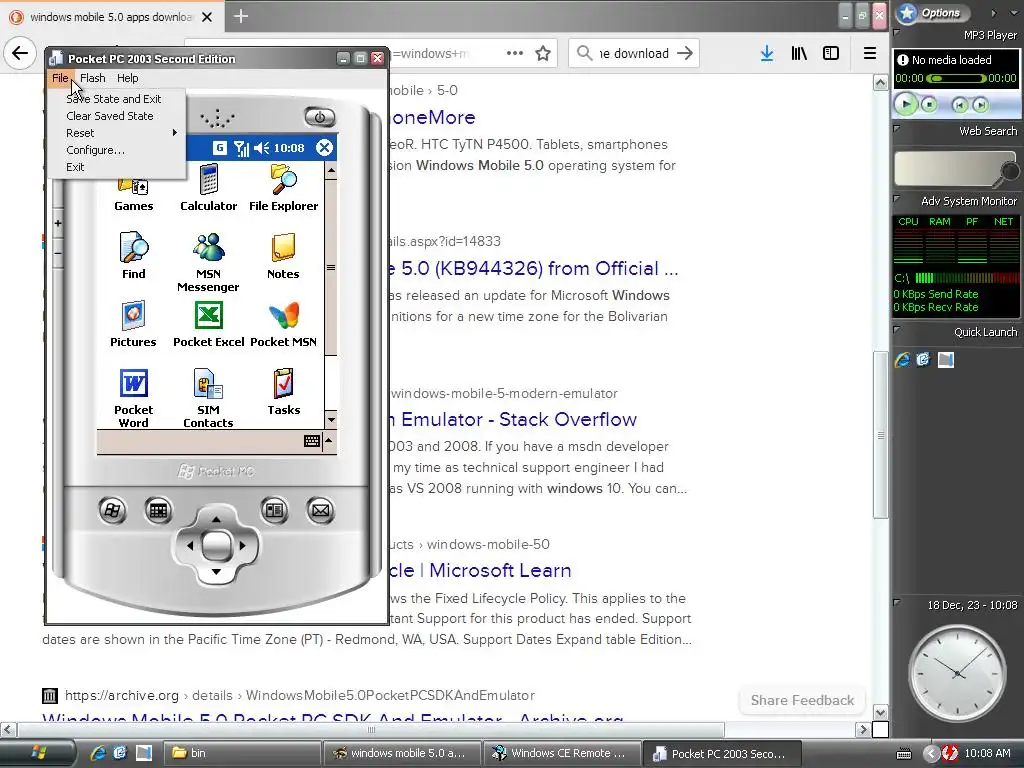Tap the signal strength icon in emulator
Viewport: 1024px width, 768px height.
pos(241,148)
